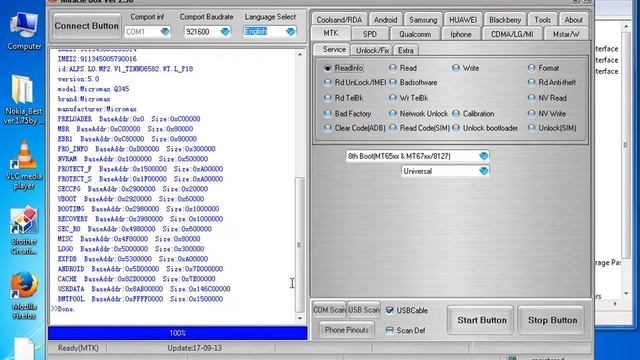Switch to the Qualcomm tab

(415, 34)
